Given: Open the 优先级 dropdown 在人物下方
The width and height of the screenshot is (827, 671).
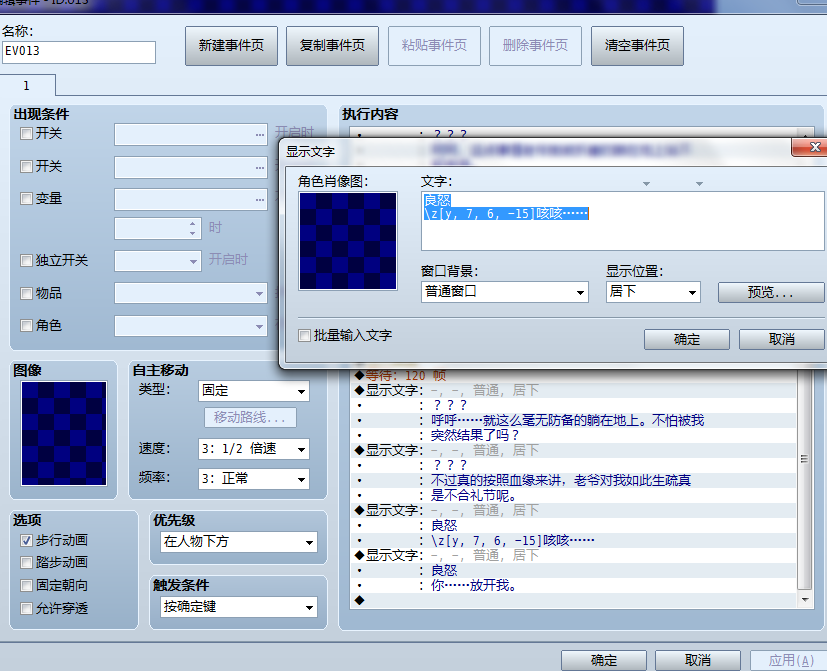Looking at the screenshot, I should point(238,542).
